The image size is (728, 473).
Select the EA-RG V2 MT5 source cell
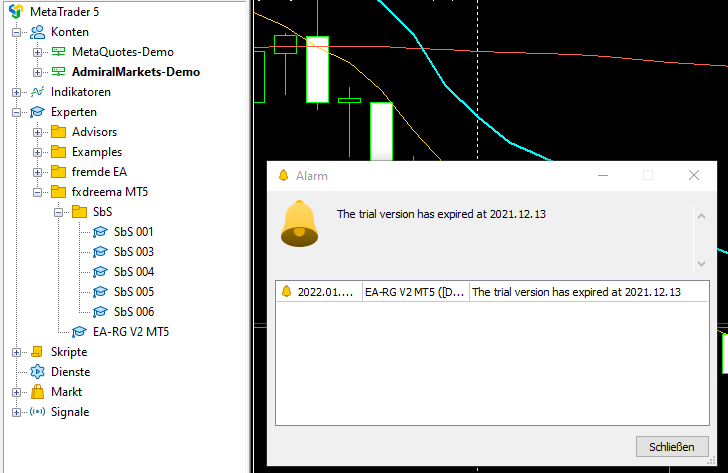click(416, 292)
